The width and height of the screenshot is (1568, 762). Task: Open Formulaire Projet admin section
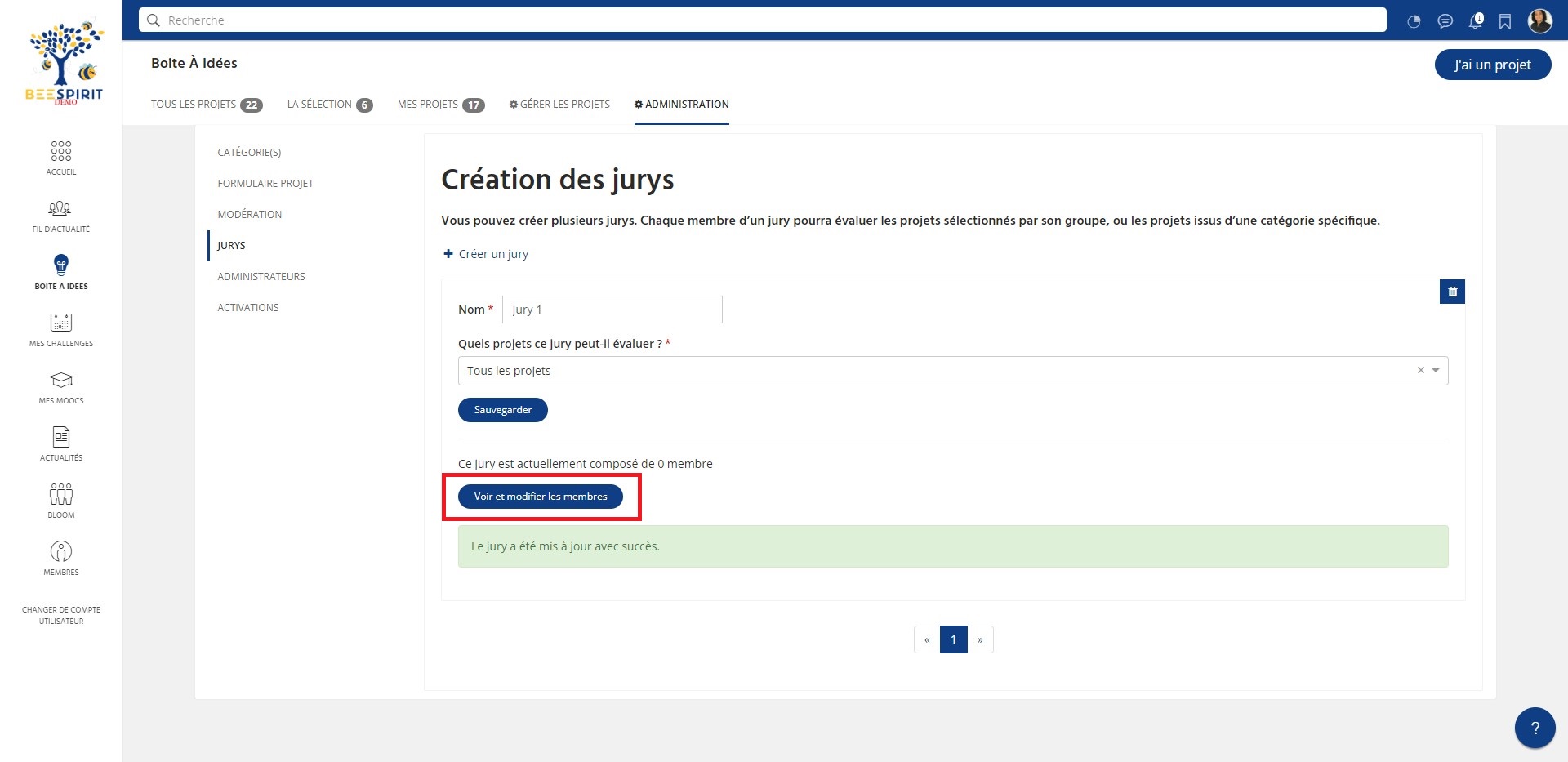point(265,184)
